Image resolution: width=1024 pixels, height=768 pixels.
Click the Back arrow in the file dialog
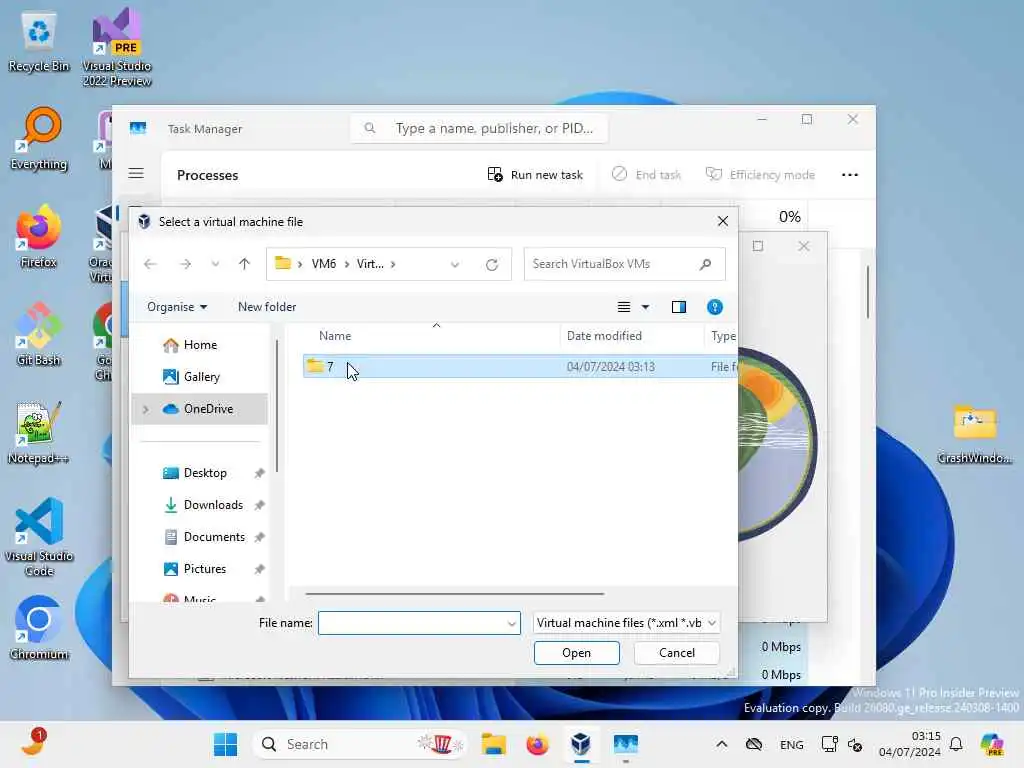click(x=150, y=264)
